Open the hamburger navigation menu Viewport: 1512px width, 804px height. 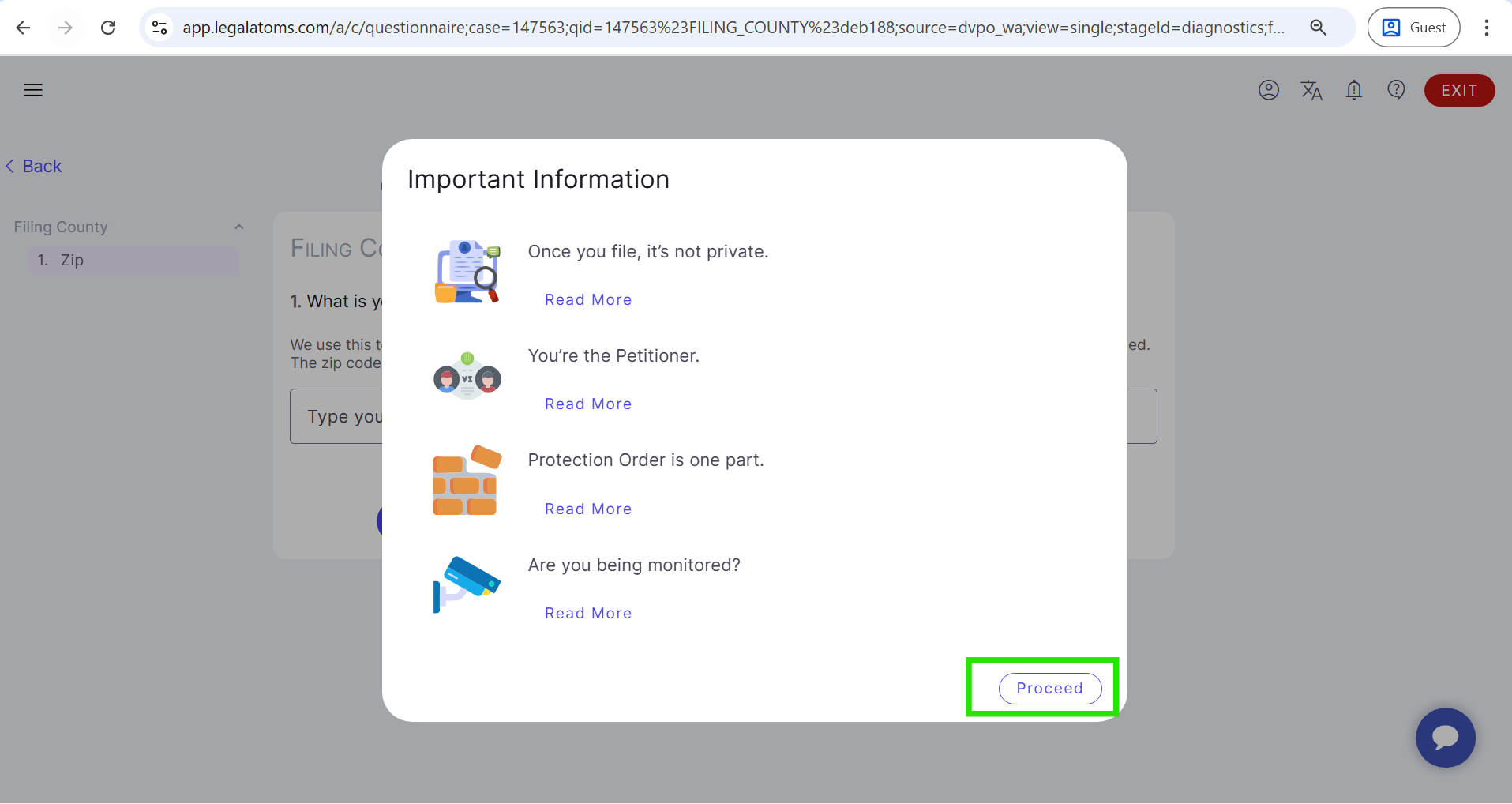33,90
